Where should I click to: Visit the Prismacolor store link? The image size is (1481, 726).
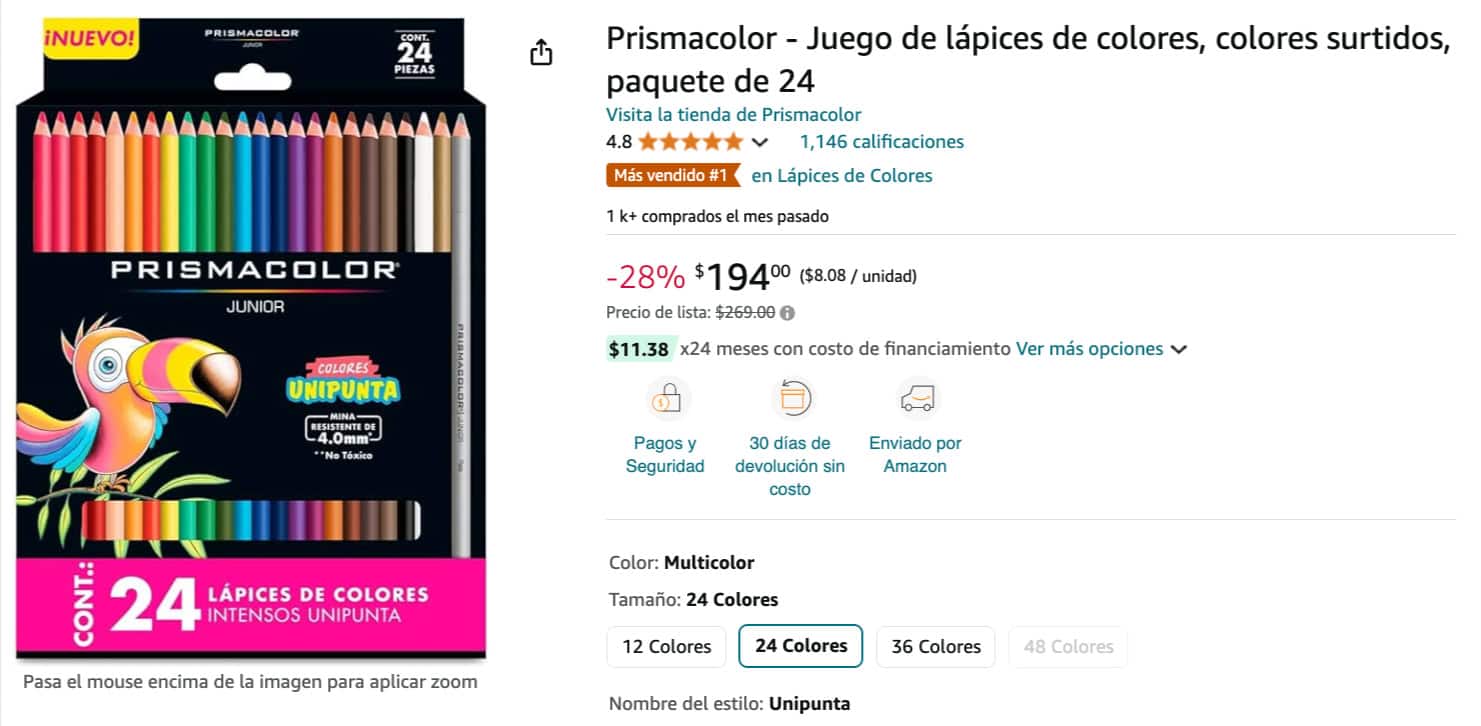[733, 115]
